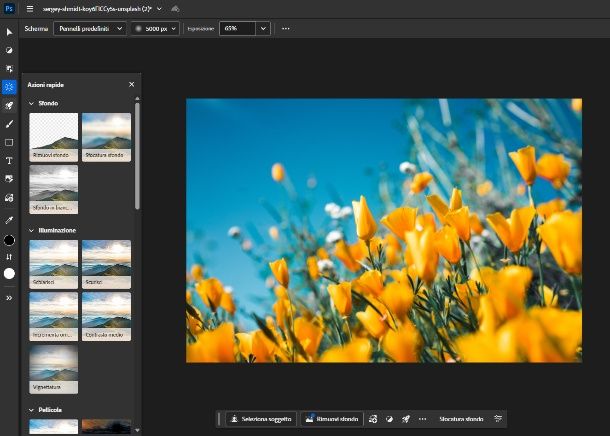610x436 pixels.
Task: Select the Type text tool
Action: tap(9, 161)
